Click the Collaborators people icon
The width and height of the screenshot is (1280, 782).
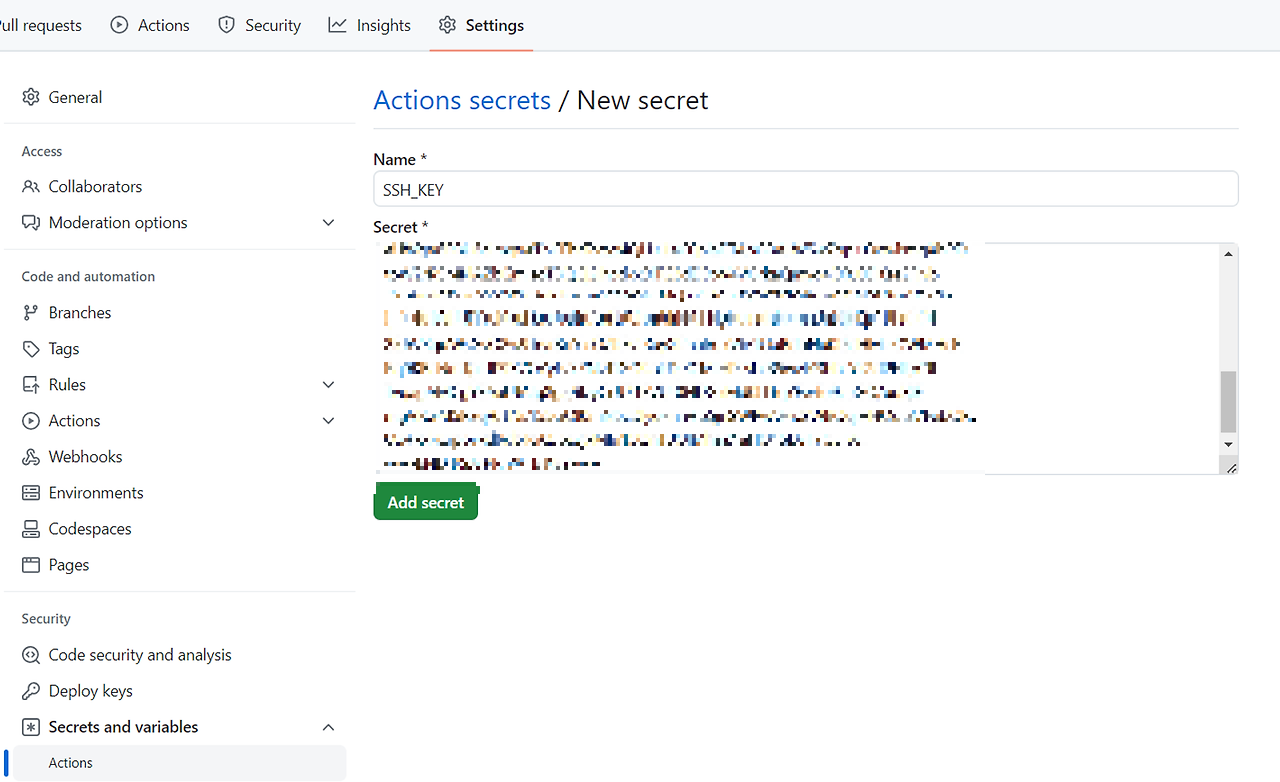[31, 187]
